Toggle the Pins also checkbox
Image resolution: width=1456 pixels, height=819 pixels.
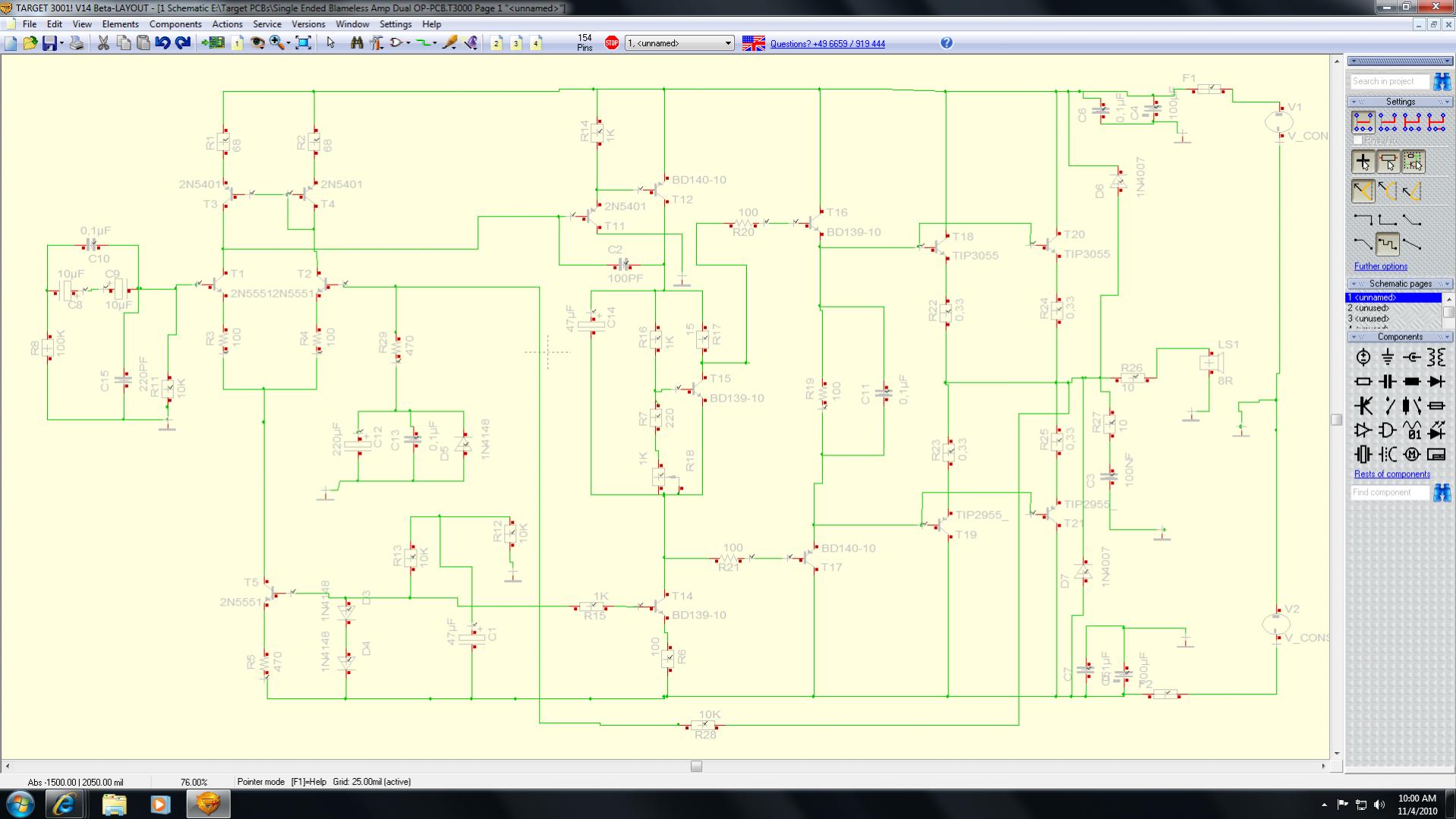[x=1358, y=140]
